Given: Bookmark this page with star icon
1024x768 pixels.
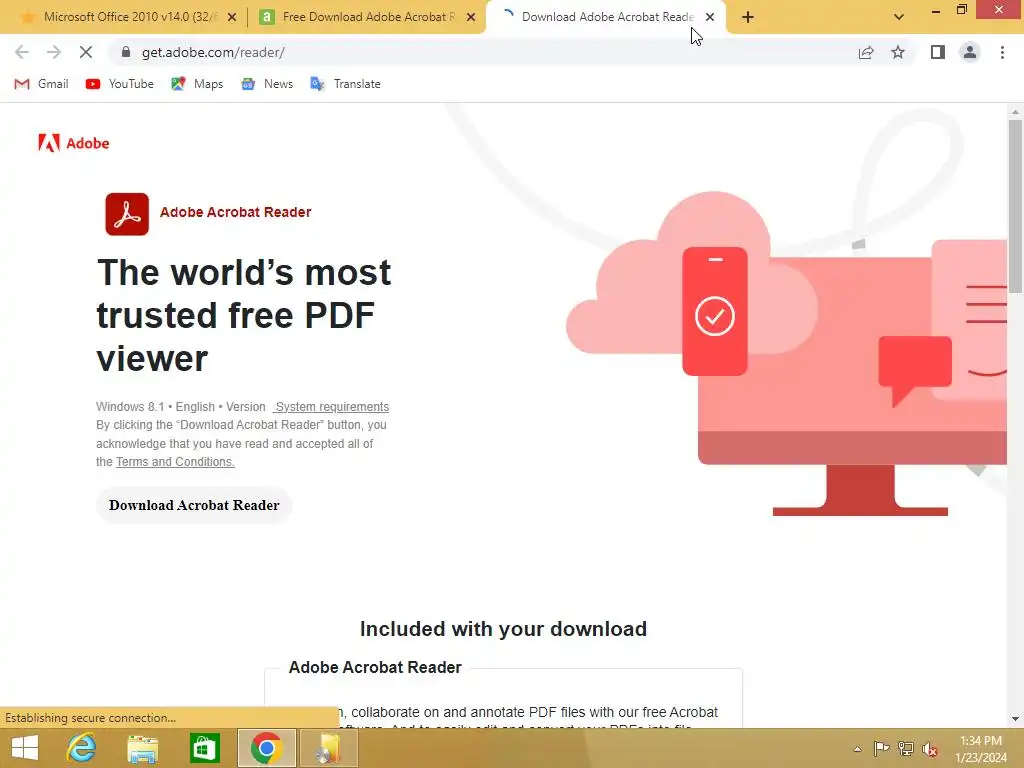Looking at the screenshot, I should click(898, 52).
